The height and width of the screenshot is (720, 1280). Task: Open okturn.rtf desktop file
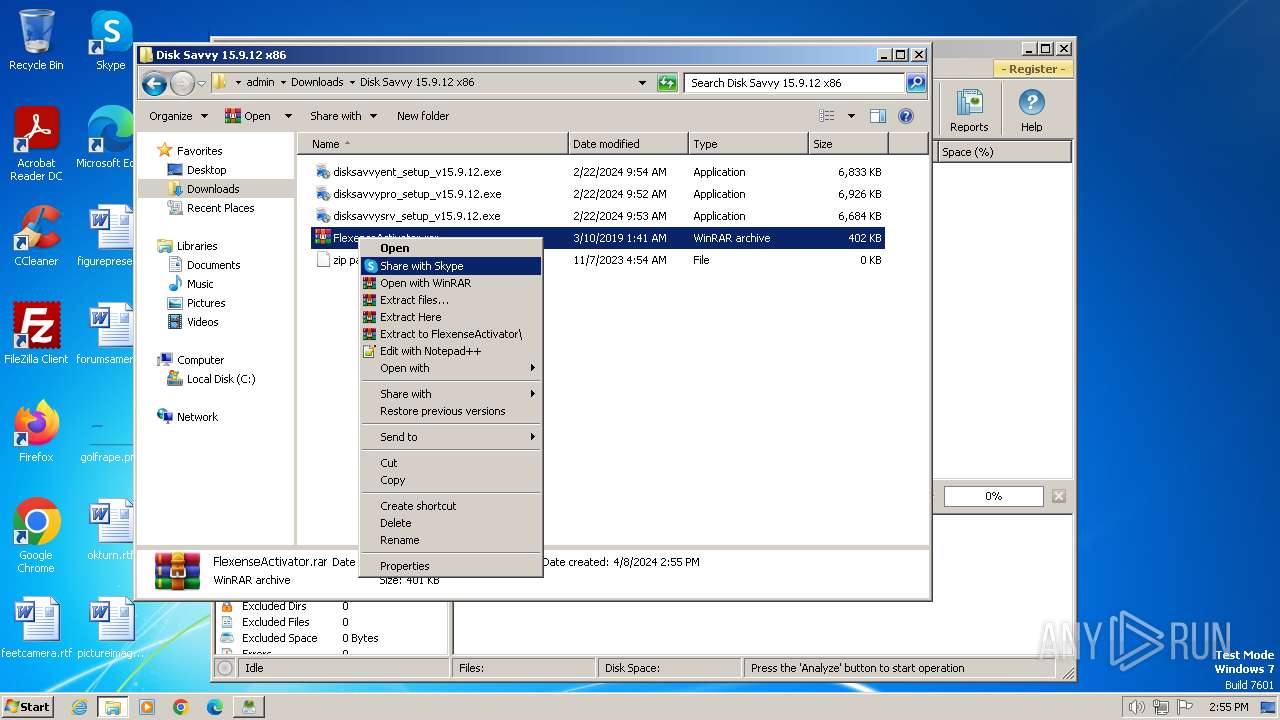[x=110, y=530]
